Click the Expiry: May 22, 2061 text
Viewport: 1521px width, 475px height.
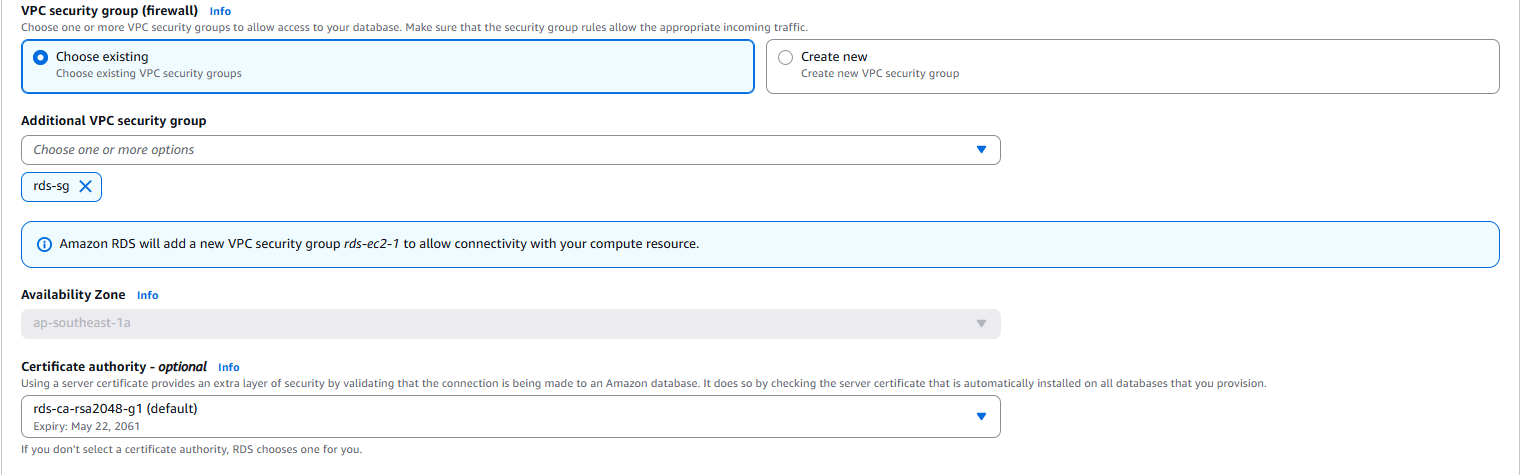(86, 427)
